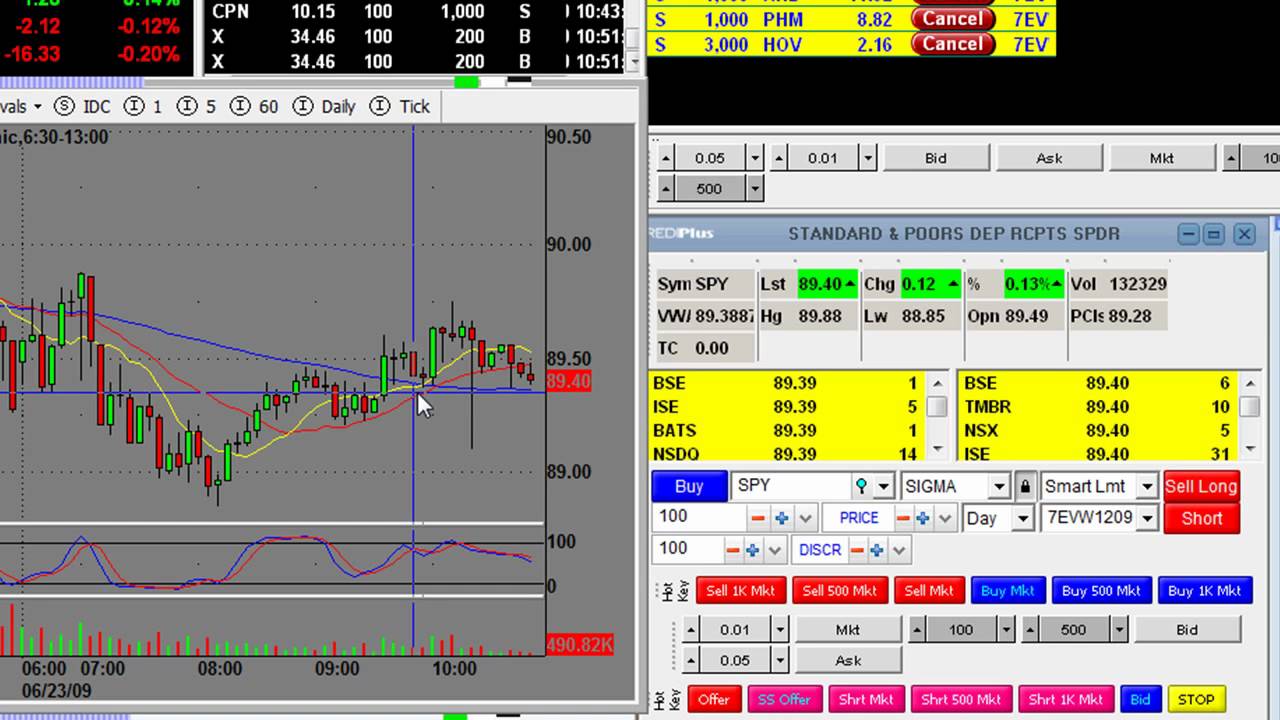Open the 7EVW1209 account dropdown
The width and height of the screenshot is (1280, 720).
point(1147,518)
